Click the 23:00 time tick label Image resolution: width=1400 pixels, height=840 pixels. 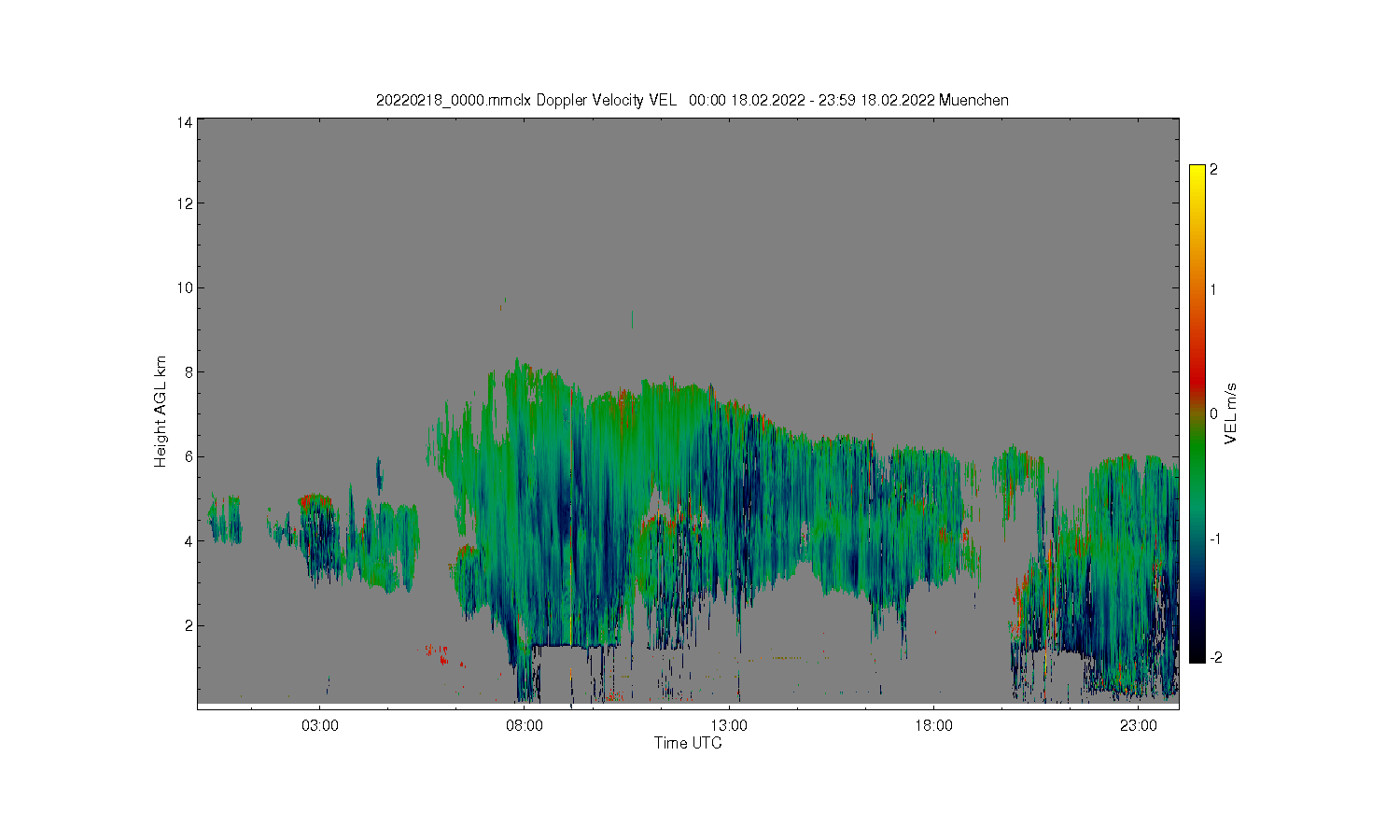[x=1139, y=725]
